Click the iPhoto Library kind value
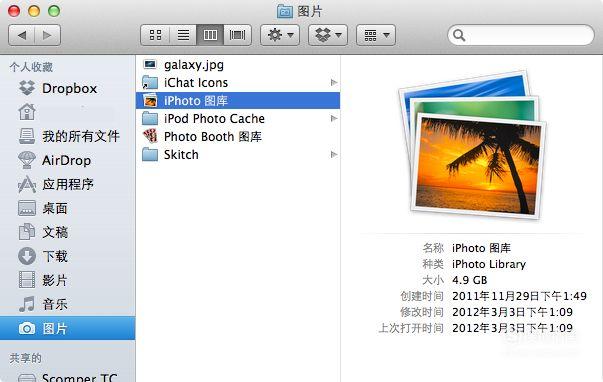The width and height of the screenshot is (603, 382). [489, 264]
